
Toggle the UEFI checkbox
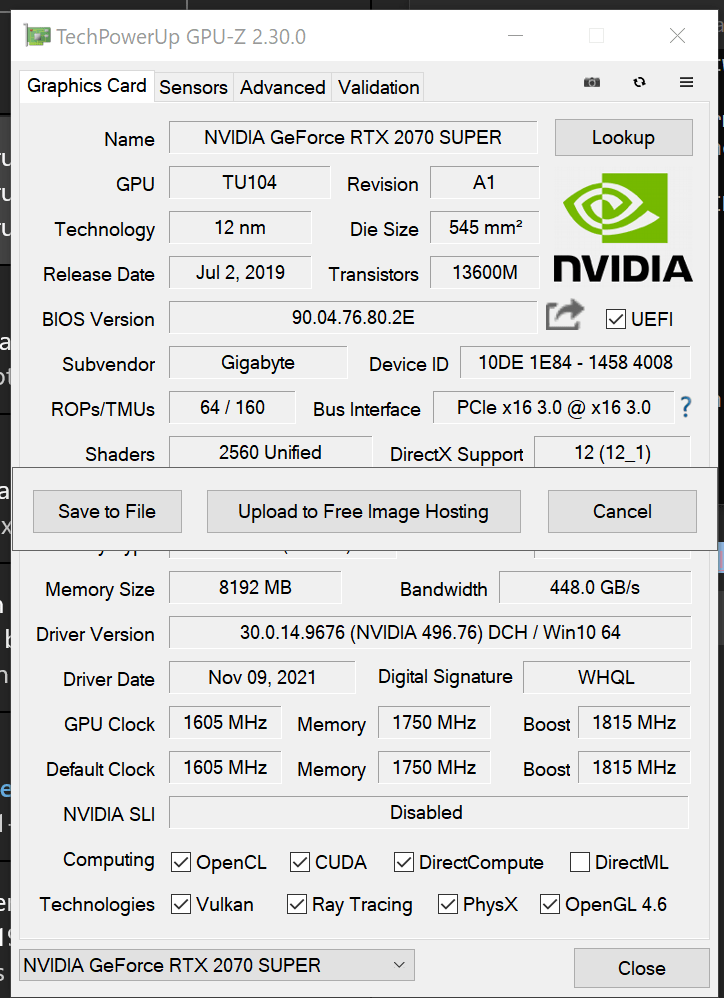tap(615, 319)
